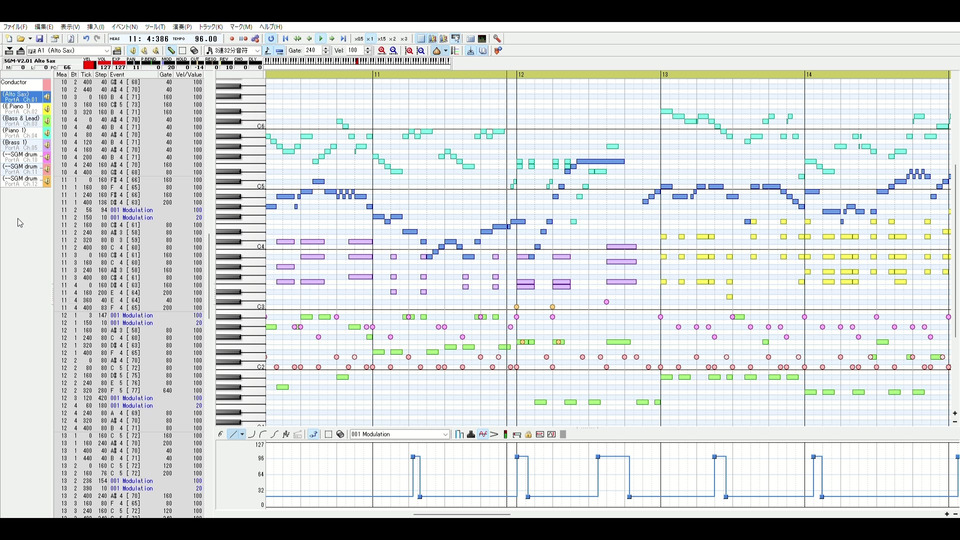Select the (Brass 1) track
Image resolution: width=960 pixels, height=540 pixels.
(x=21, y=144)
